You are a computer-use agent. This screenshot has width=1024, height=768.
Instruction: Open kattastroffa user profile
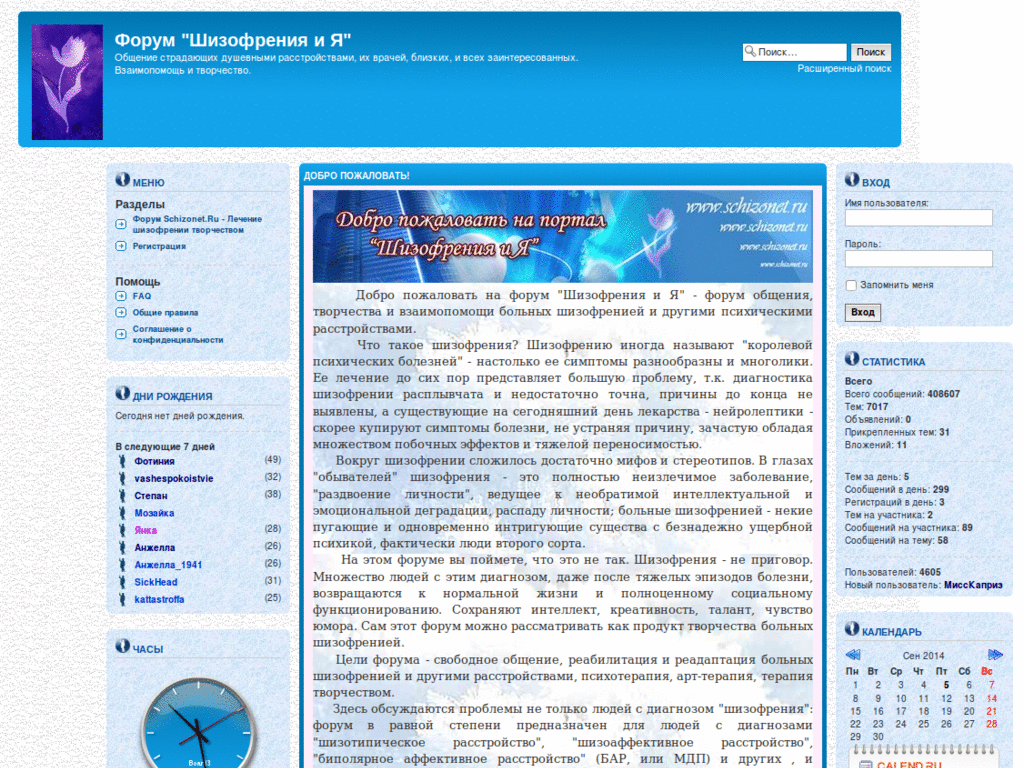(159, 600)
